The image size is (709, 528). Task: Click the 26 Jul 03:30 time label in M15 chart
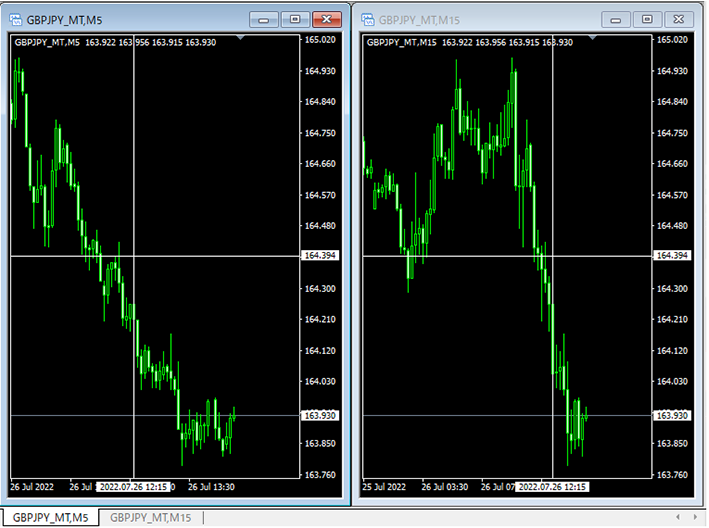click(x=444, y=487)
